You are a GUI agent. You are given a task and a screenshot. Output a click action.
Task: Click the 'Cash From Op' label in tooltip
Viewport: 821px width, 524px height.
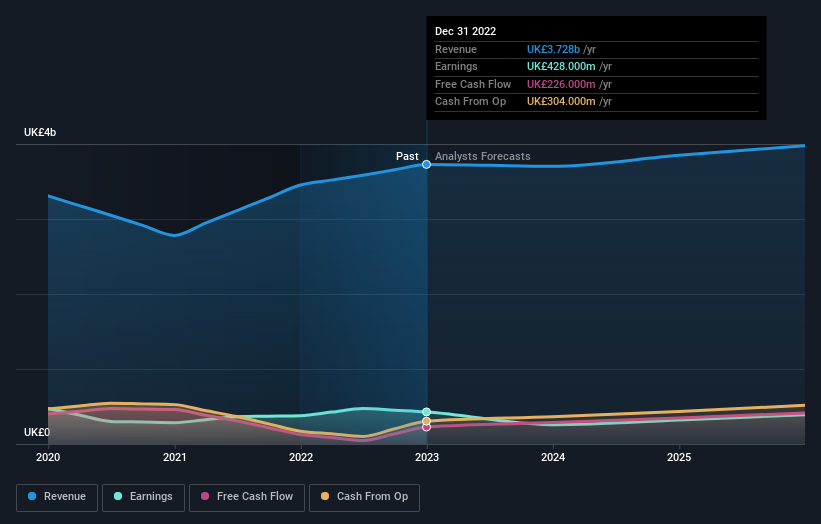[470, 102]
